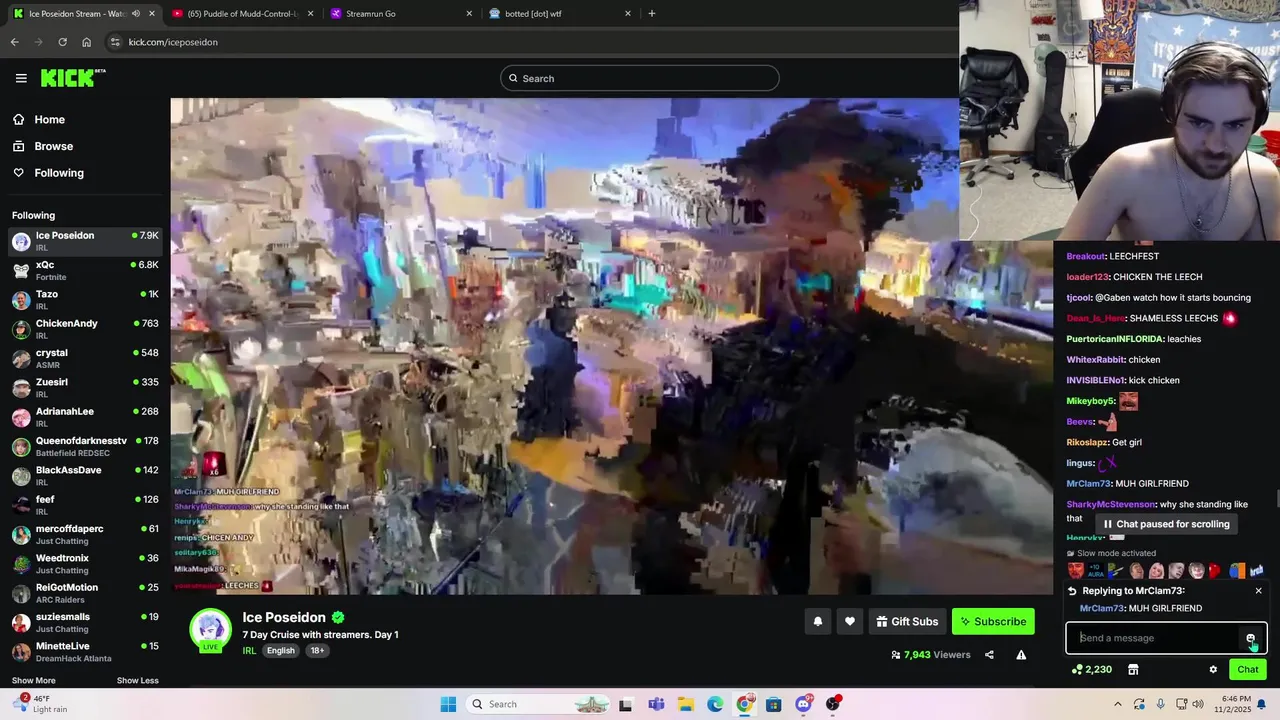The width and height of the screenshot is (1280, 720).
Task: Go back in the browser
Action: [x=14, y=42]
